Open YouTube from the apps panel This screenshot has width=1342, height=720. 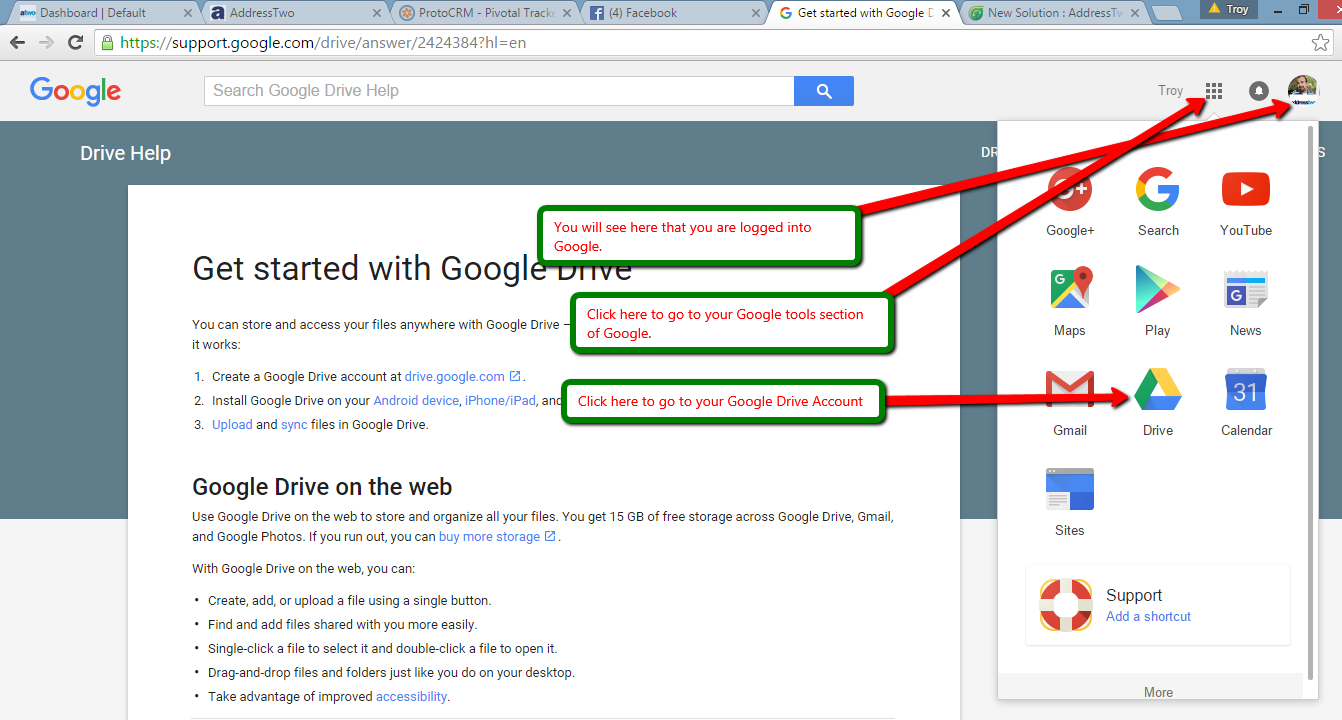pos(1246,202)
